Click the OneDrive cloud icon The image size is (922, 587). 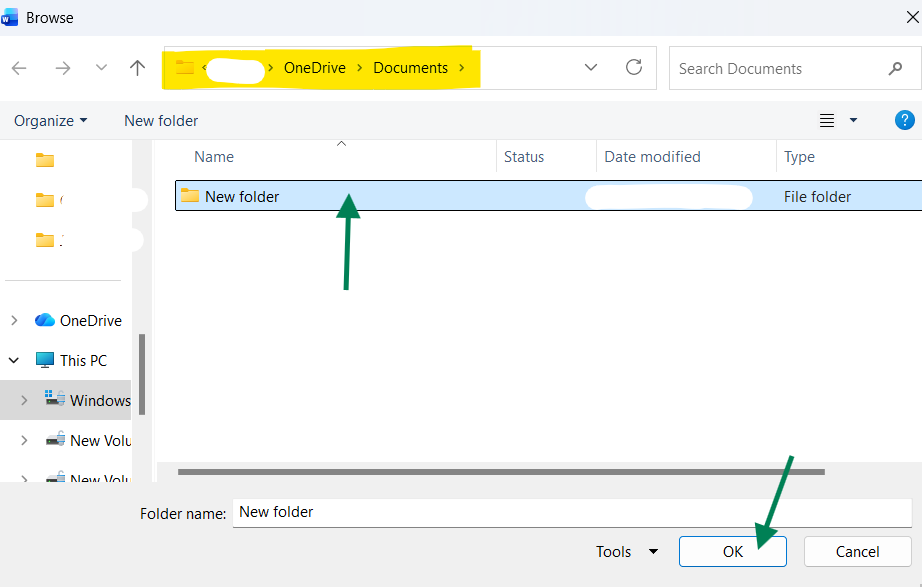[x=45, y=320]
